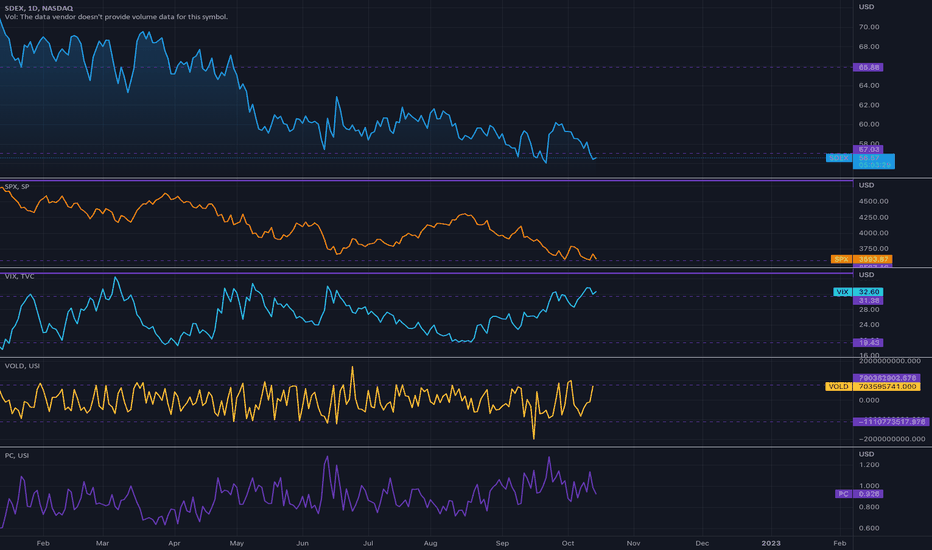This screenshot has height=550, width=932.
Task: Click the Jun label on time axis
Action: (x=303, y=543)
